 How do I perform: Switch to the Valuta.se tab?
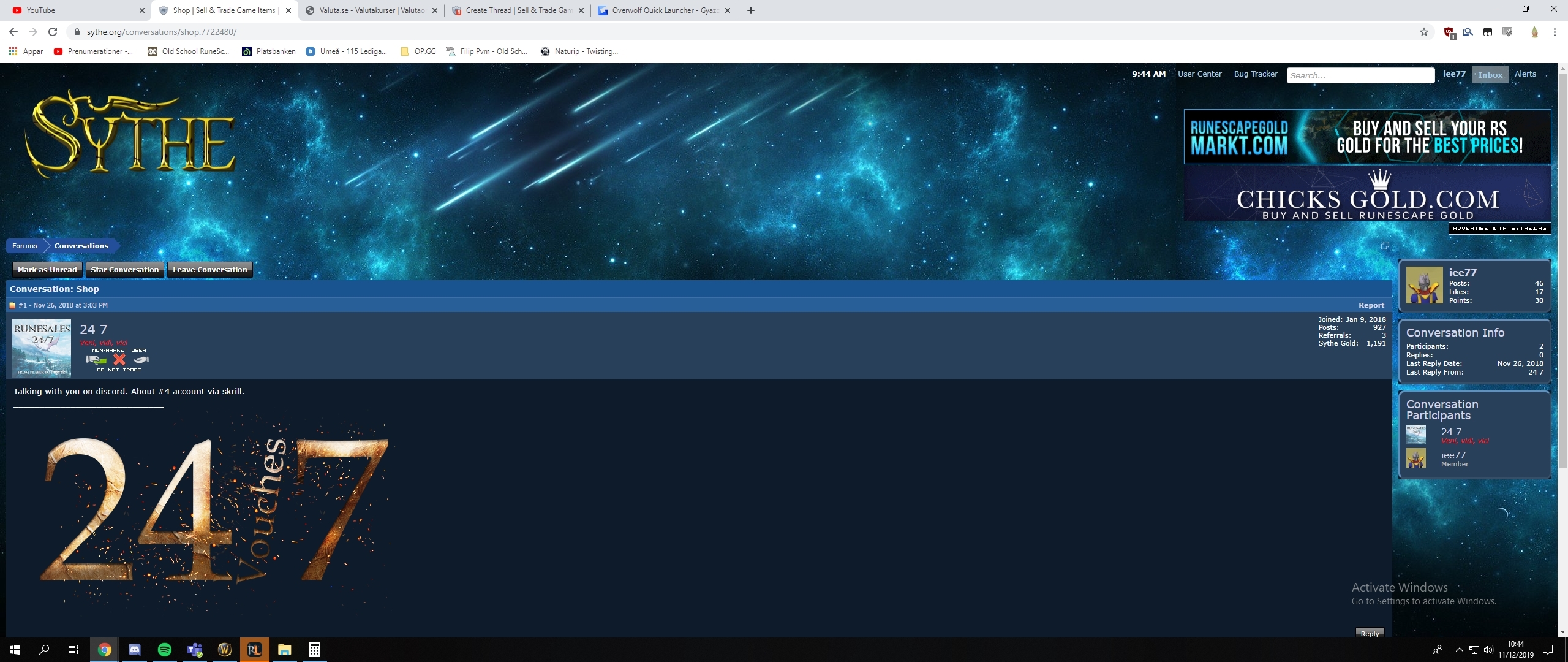click(x=371, y=10)
